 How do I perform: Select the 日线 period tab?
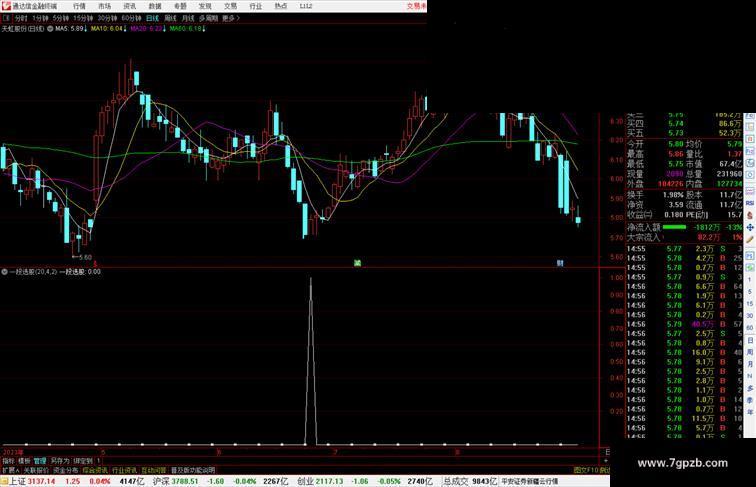(152, 18)
